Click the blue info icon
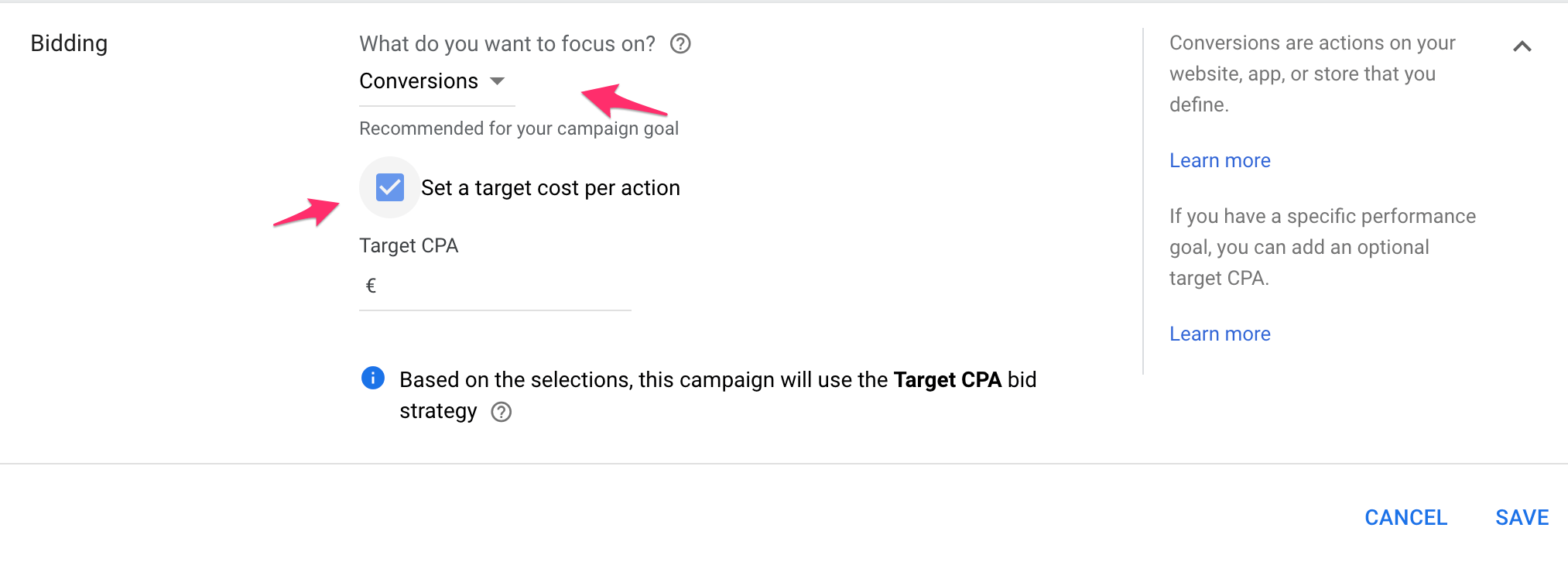This screenshot has height=562, width=1568. [x=373, y=378]
